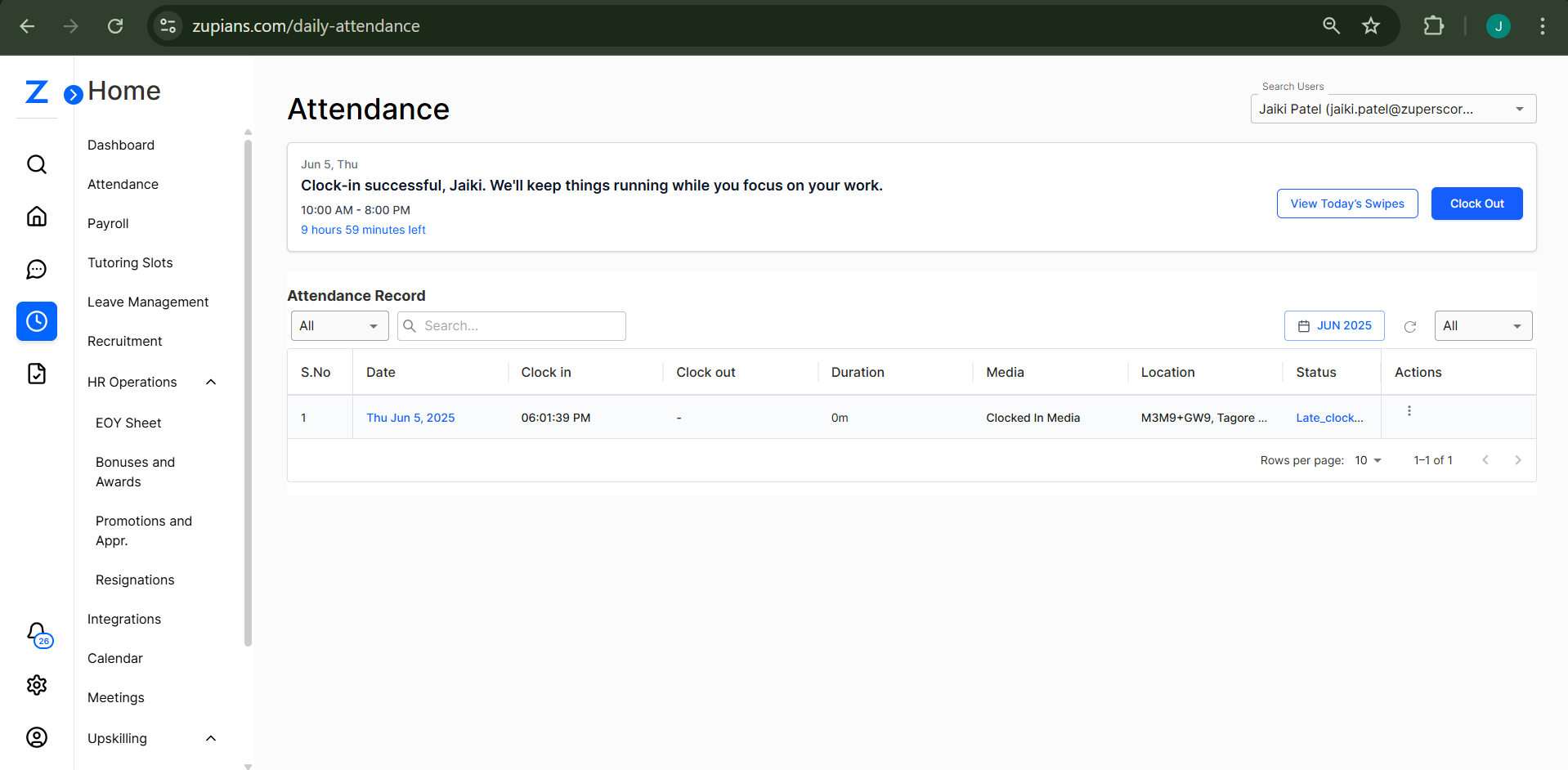Expand sidebar using arrow beside Z logo

pos(72,94)
